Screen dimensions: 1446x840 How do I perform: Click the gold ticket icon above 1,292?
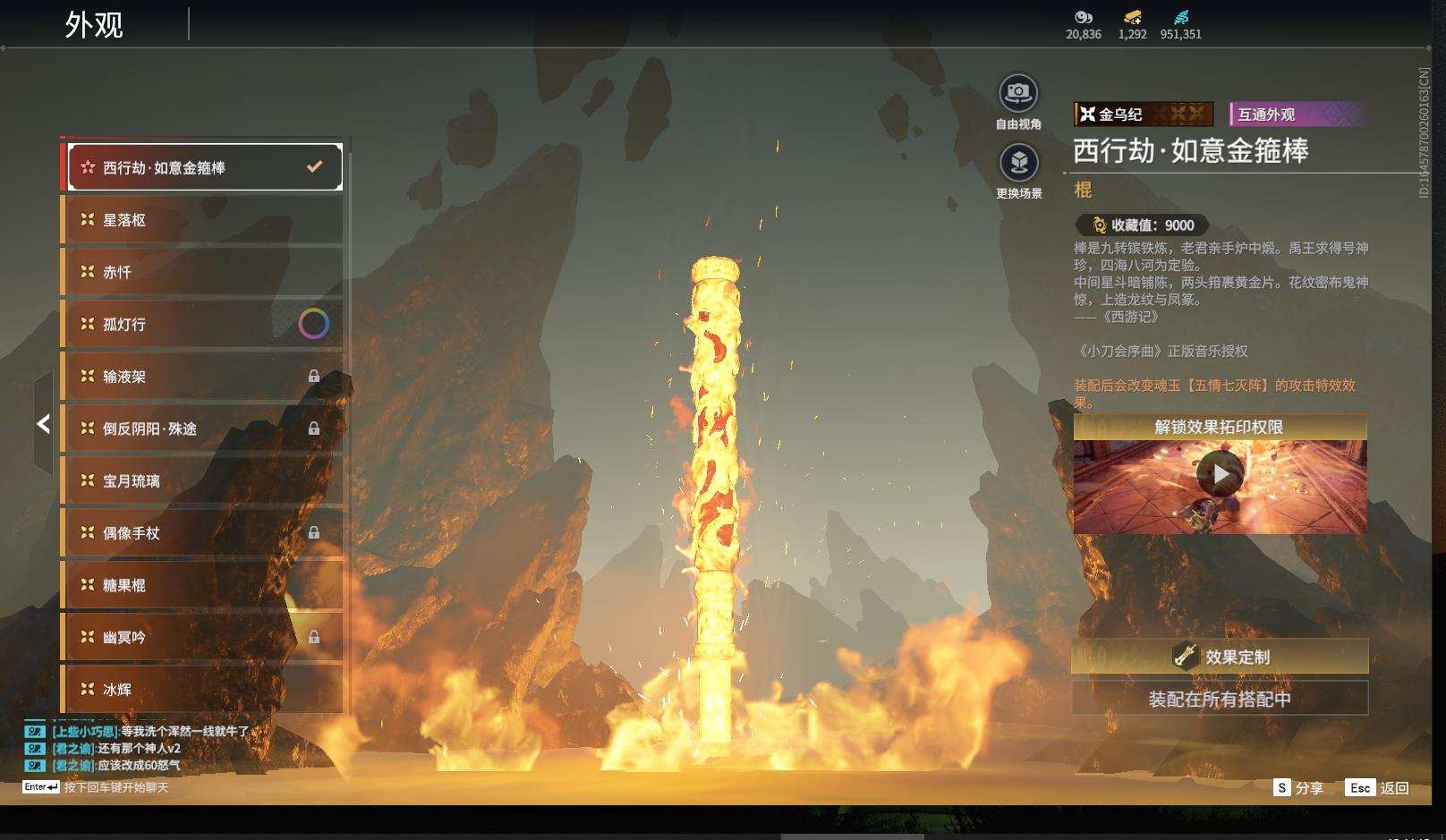[x=1133, y=17]
